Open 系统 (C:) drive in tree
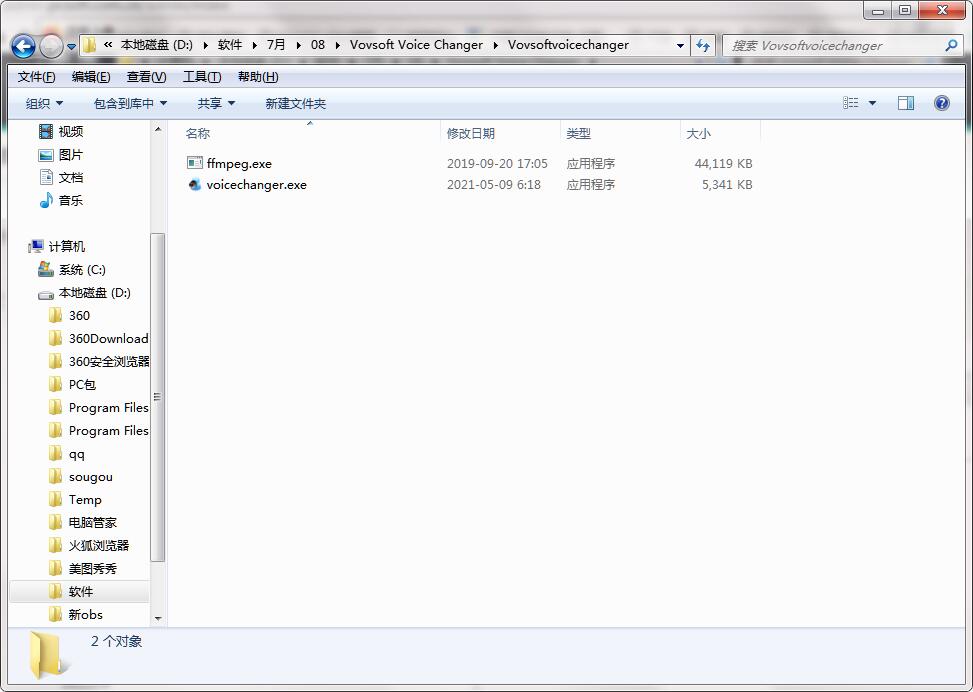The width and height of the screenshot is (973, 692). (71, 269)
